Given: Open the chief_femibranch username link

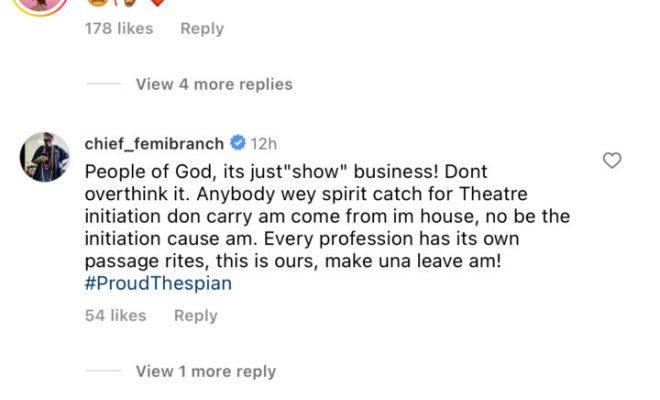Looking at the screenshot, I should tap(156, 142).
